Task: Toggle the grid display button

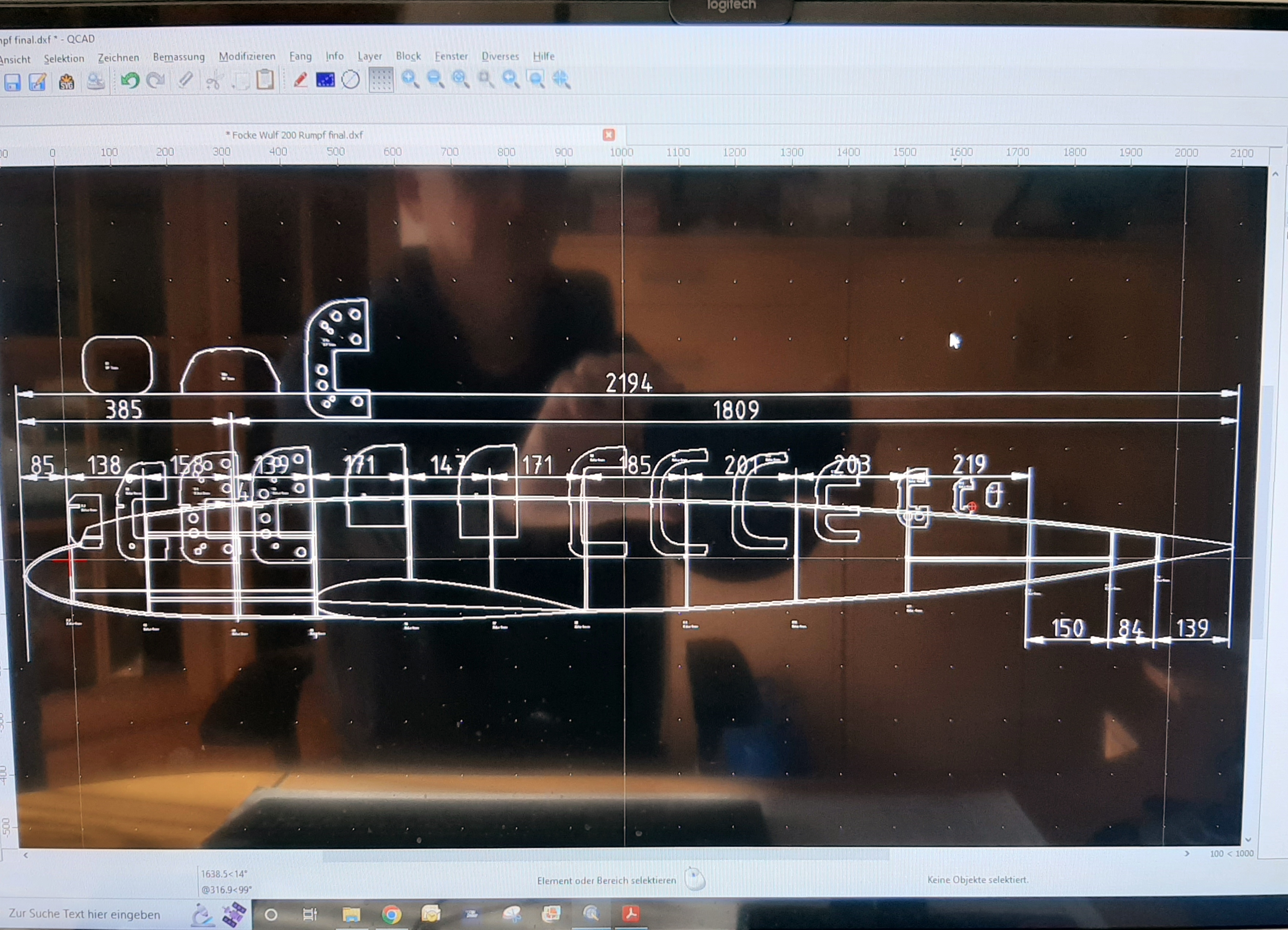Action: coord(381,79)
